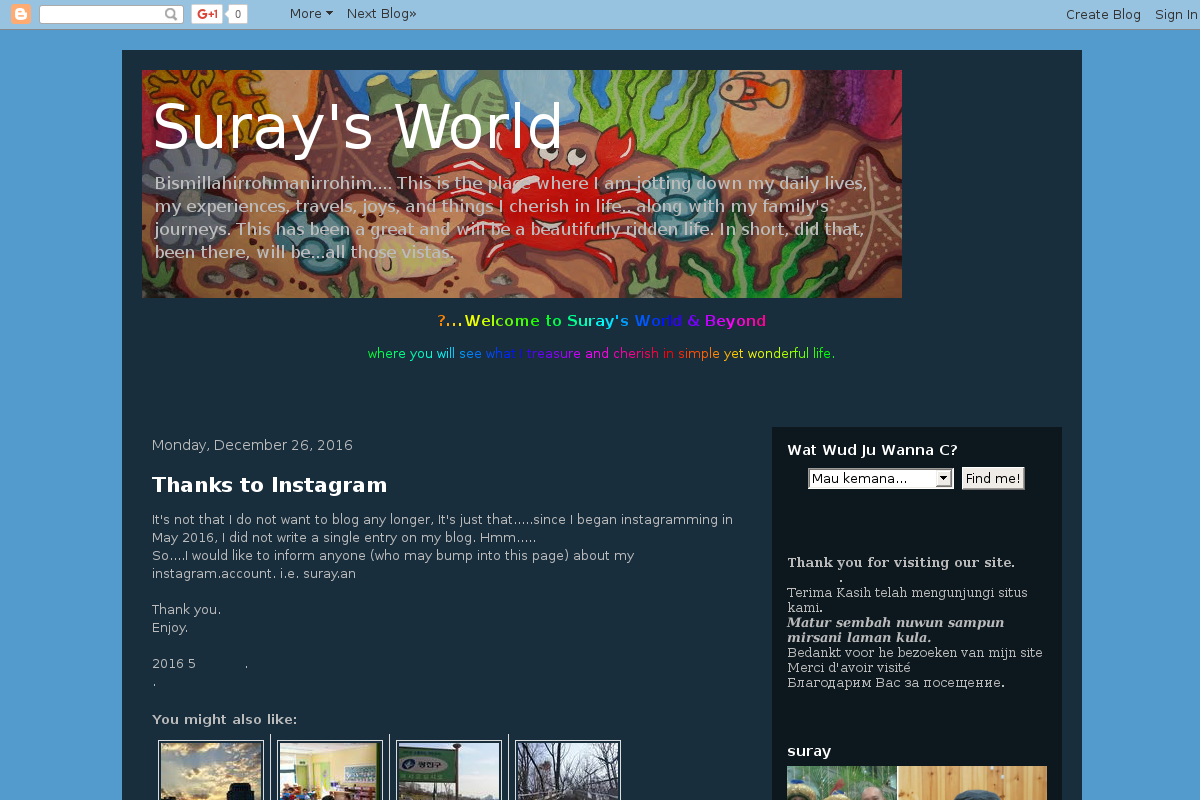Click the suray profile photo in sidebar

click(916, 783)
